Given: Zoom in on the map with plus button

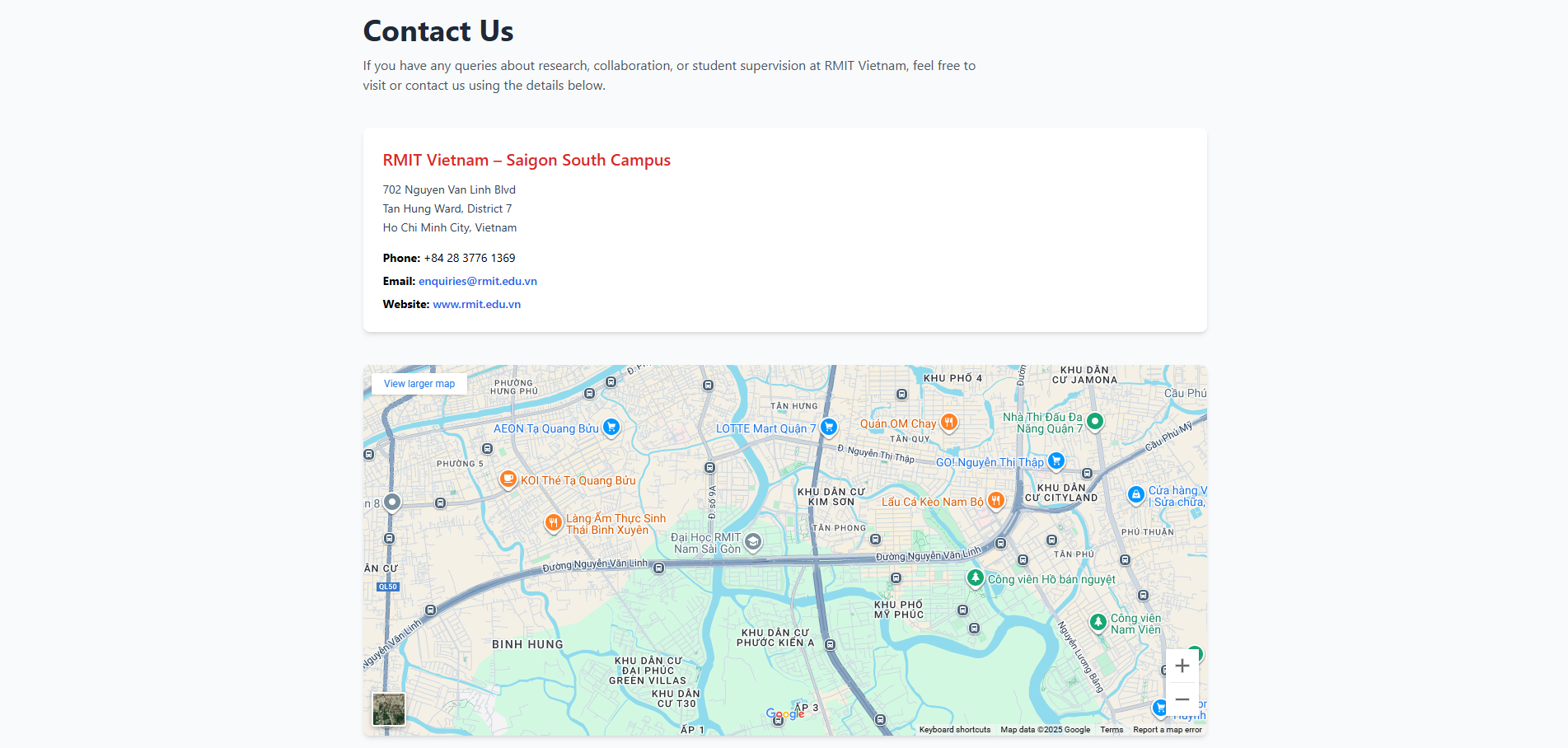Looking at the screenshot, I should pyautogui.click(x=1182, y=666).
